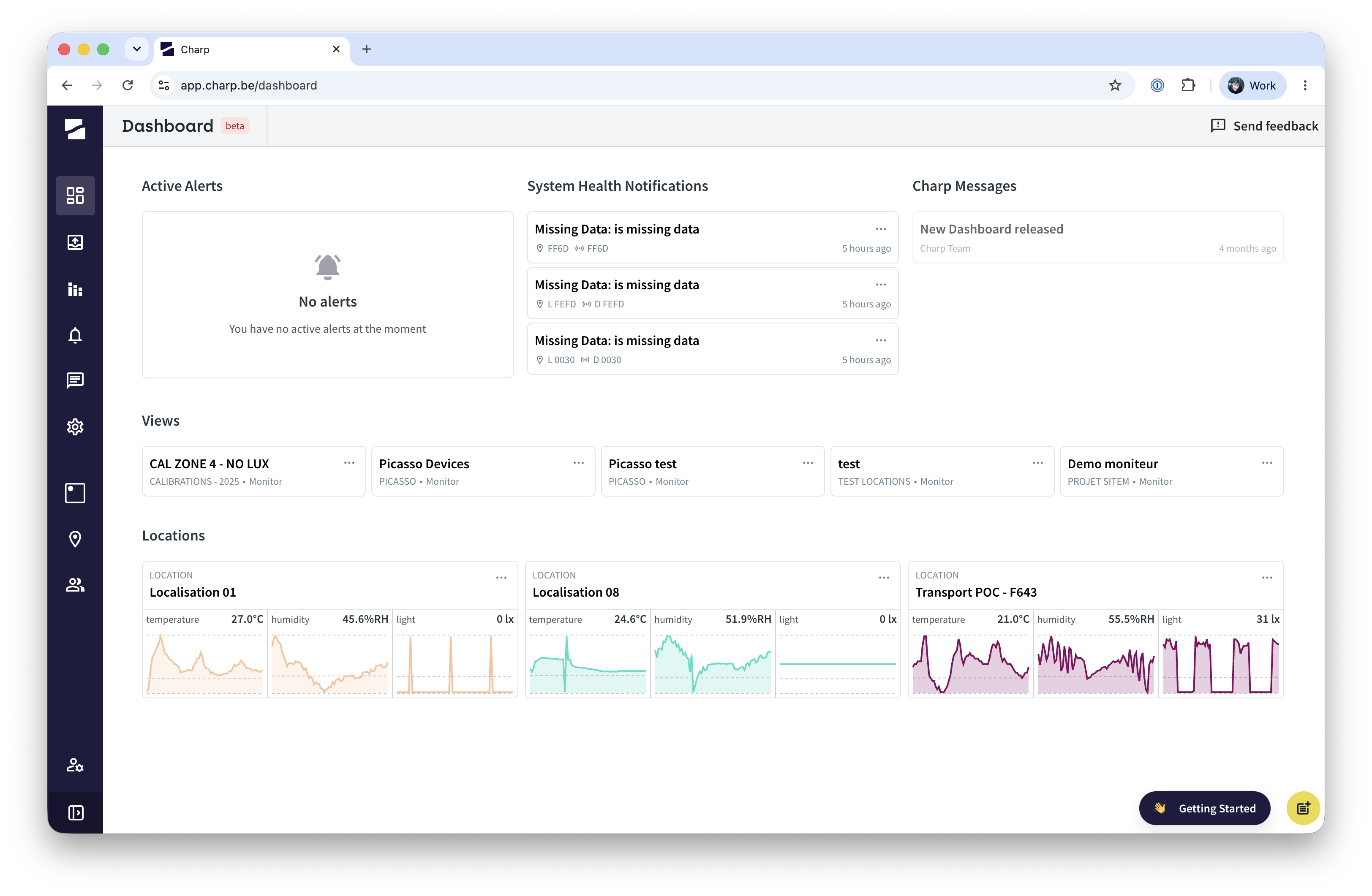
Task: Bookmark this page with star icon
Action: [x=1115, y=85]
